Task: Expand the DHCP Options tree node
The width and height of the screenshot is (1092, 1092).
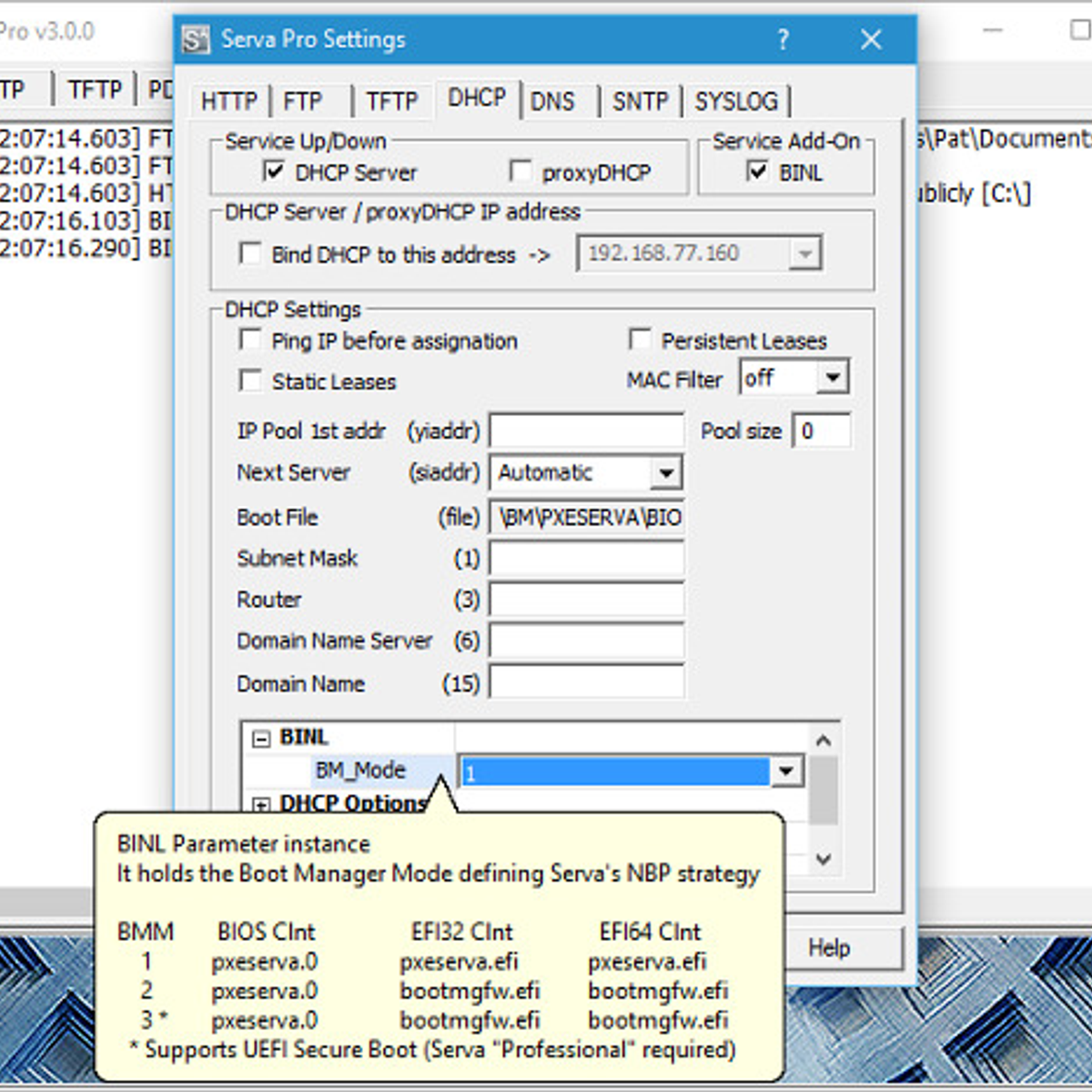Action: [x=261, y=804]
